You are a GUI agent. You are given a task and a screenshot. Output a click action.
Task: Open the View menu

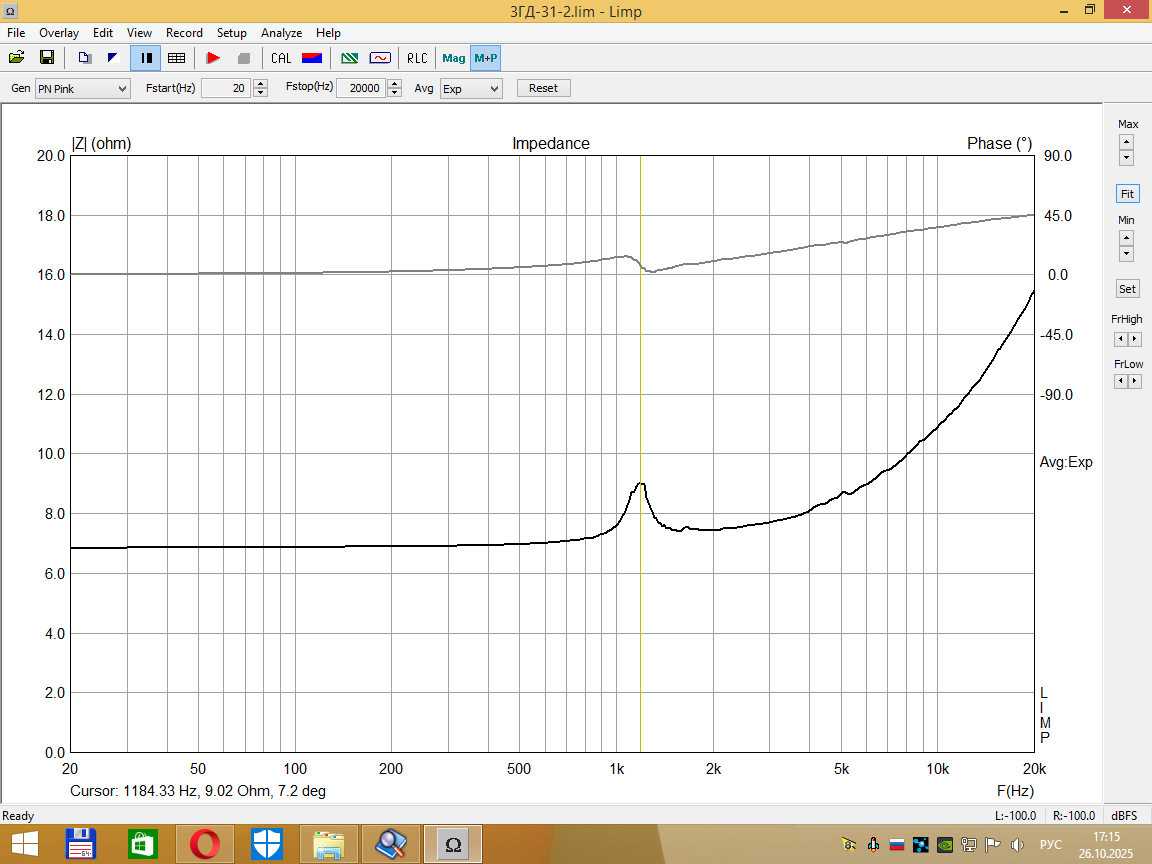click(139, 33)
